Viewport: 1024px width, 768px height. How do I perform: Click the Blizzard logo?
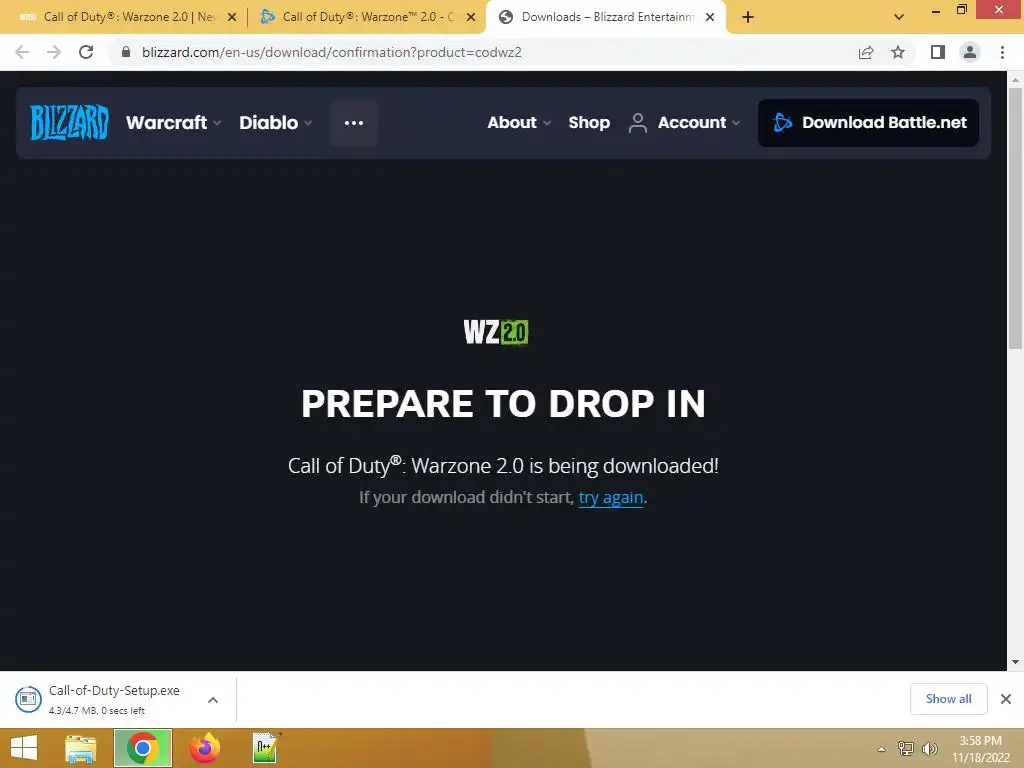coord(69,122)
